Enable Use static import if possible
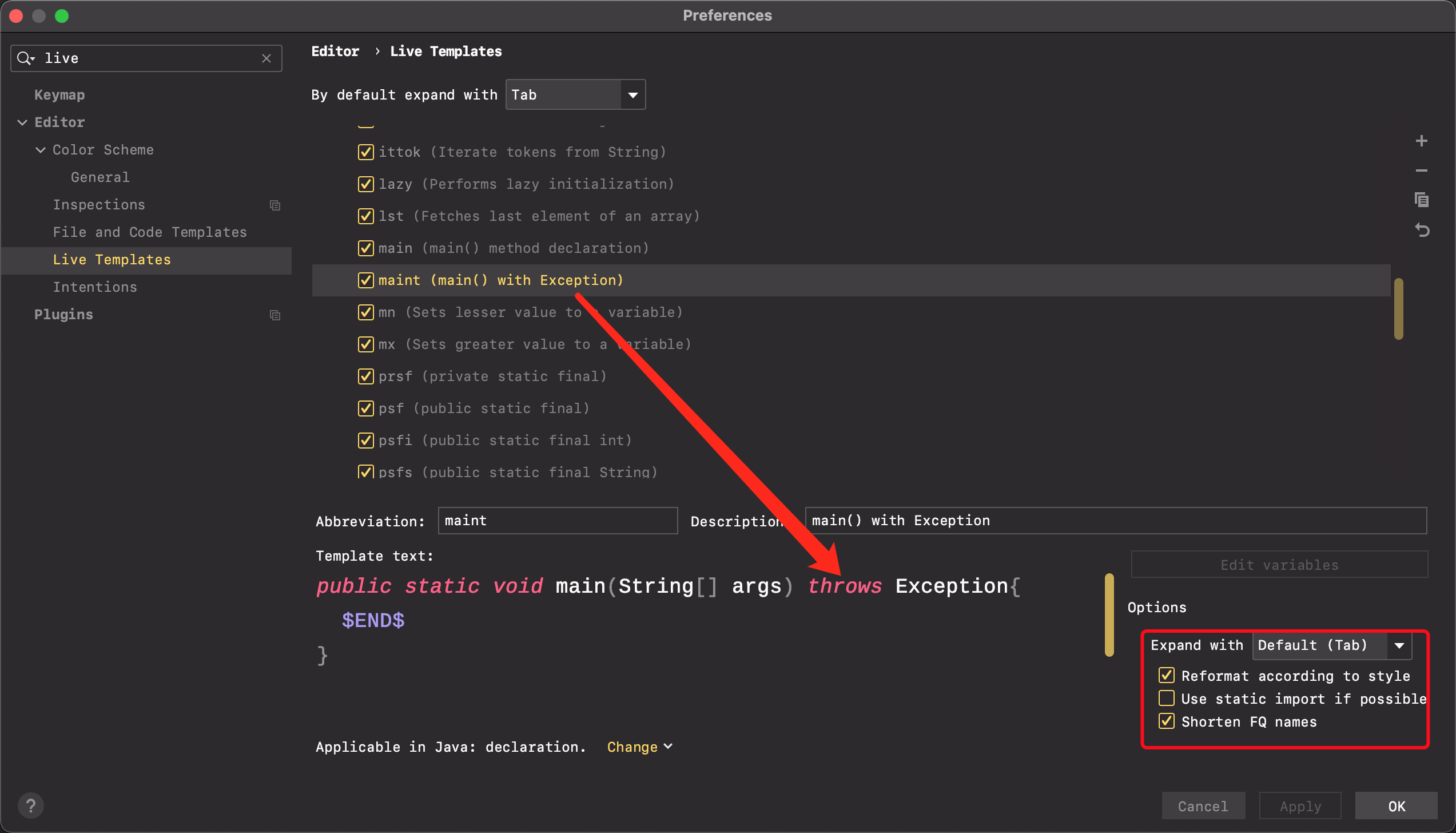Viewport: 1456px width, 833px height. point(1167,698)
